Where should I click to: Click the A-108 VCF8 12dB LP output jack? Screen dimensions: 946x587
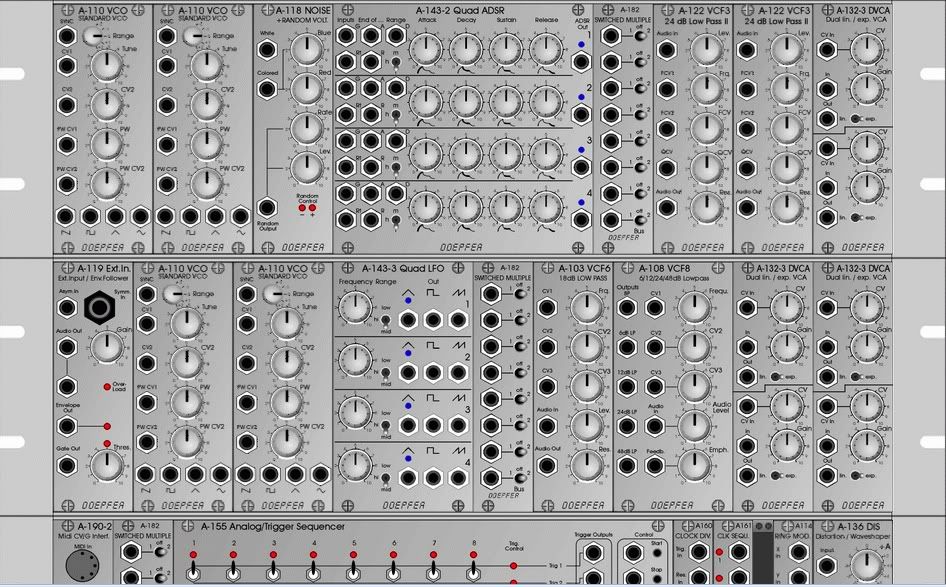pyautogui.click(x=627, y=387)
